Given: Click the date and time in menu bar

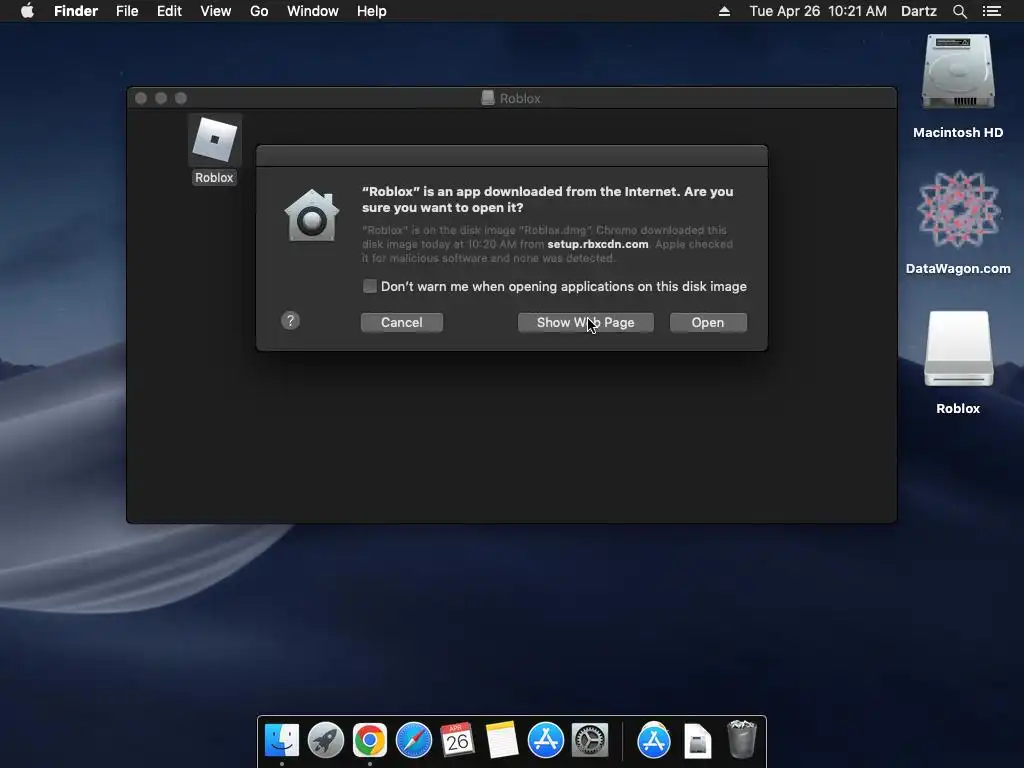Looking at the screenshot, I should [818, 11].
